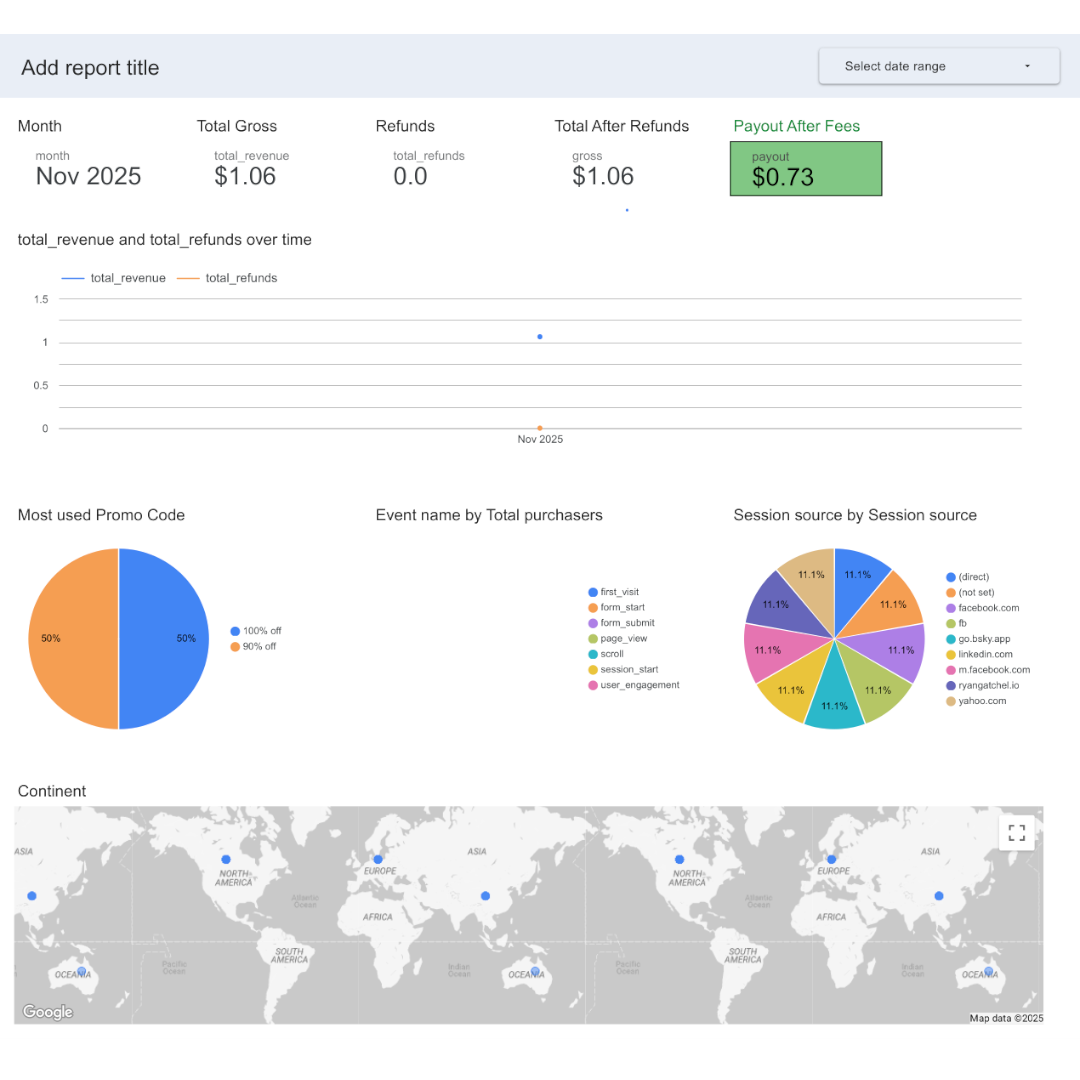This screenshot has height=1080, width=1080.
Task: Click the (direct) session source legend item
Action: tap(972, 577)
